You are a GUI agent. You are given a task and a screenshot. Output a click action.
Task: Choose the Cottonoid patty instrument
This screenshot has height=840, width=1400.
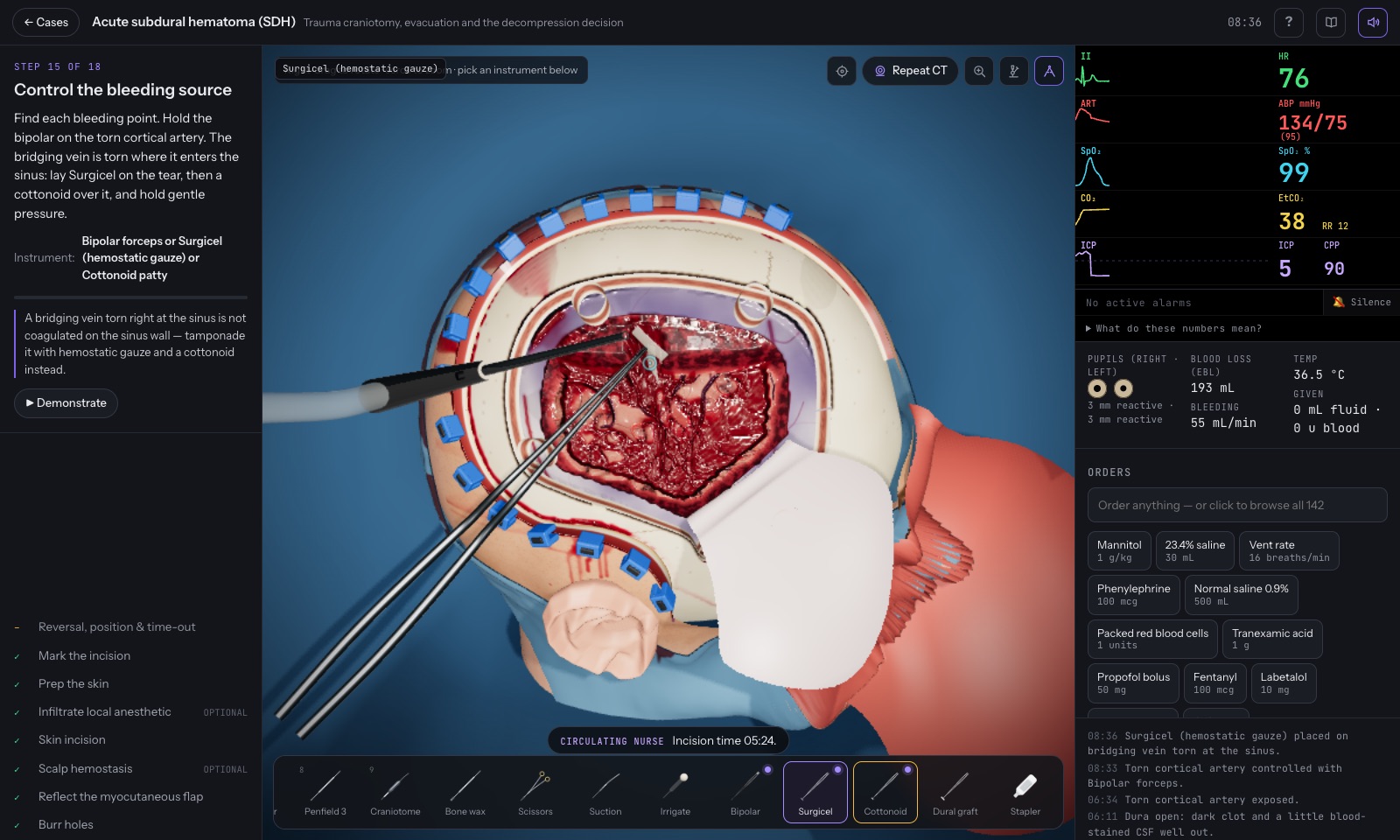pos(885,793)
